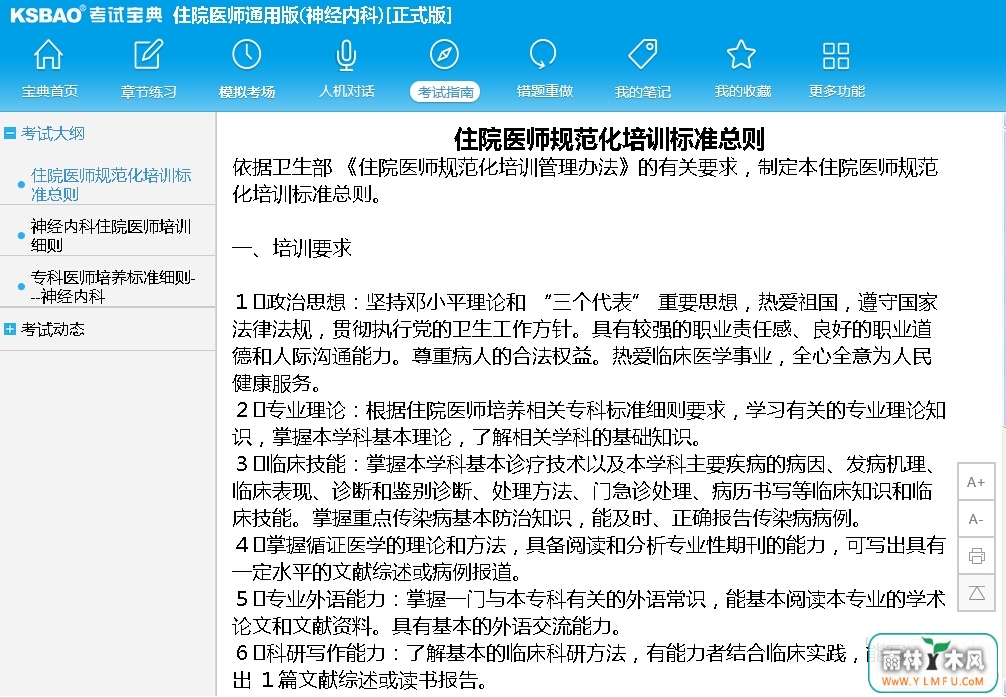
Task: Click the 我的收藏 label
Action: [x=742, y=91]
